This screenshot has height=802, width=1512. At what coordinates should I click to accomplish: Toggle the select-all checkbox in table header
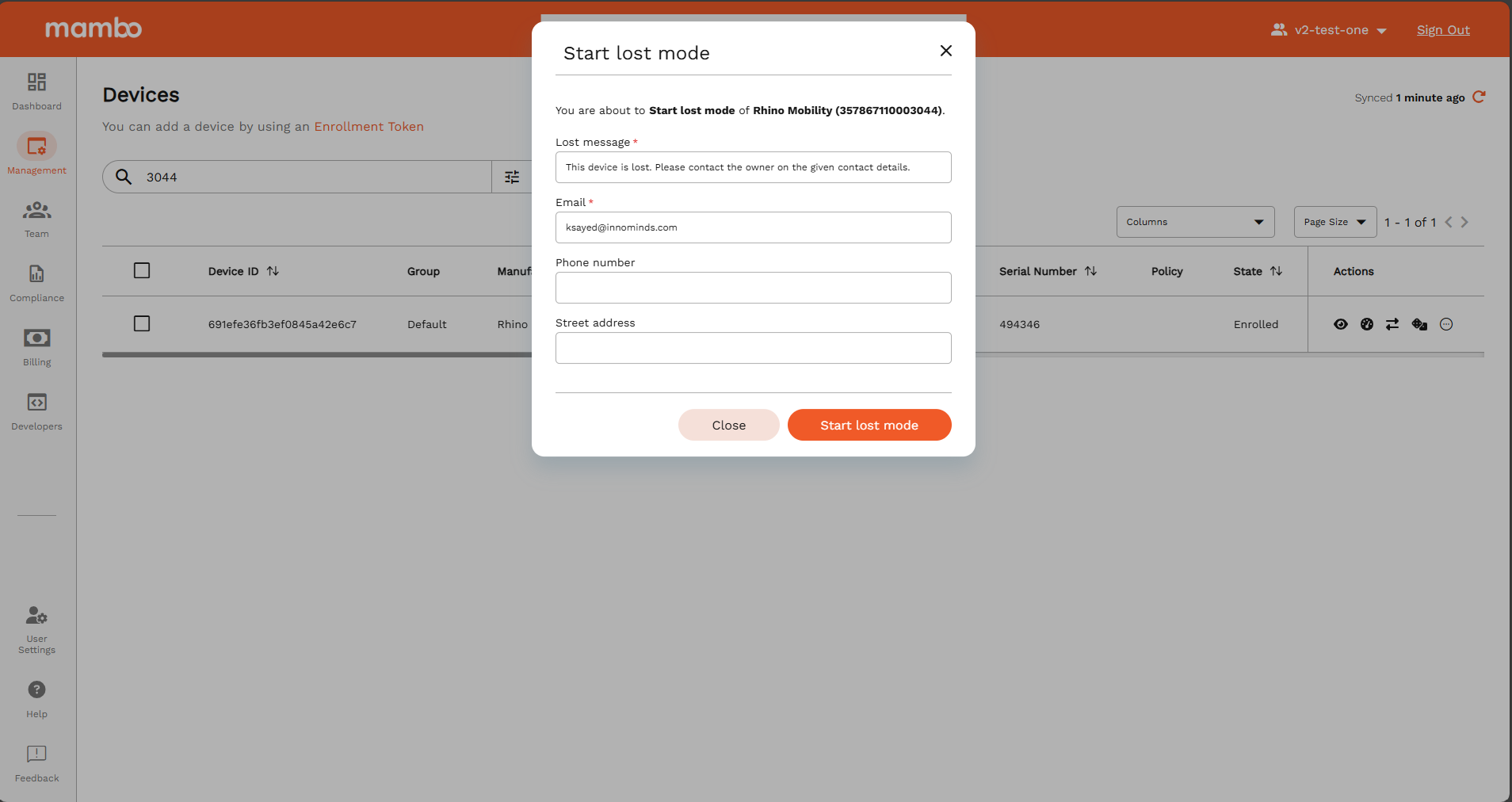coord(142,271)
